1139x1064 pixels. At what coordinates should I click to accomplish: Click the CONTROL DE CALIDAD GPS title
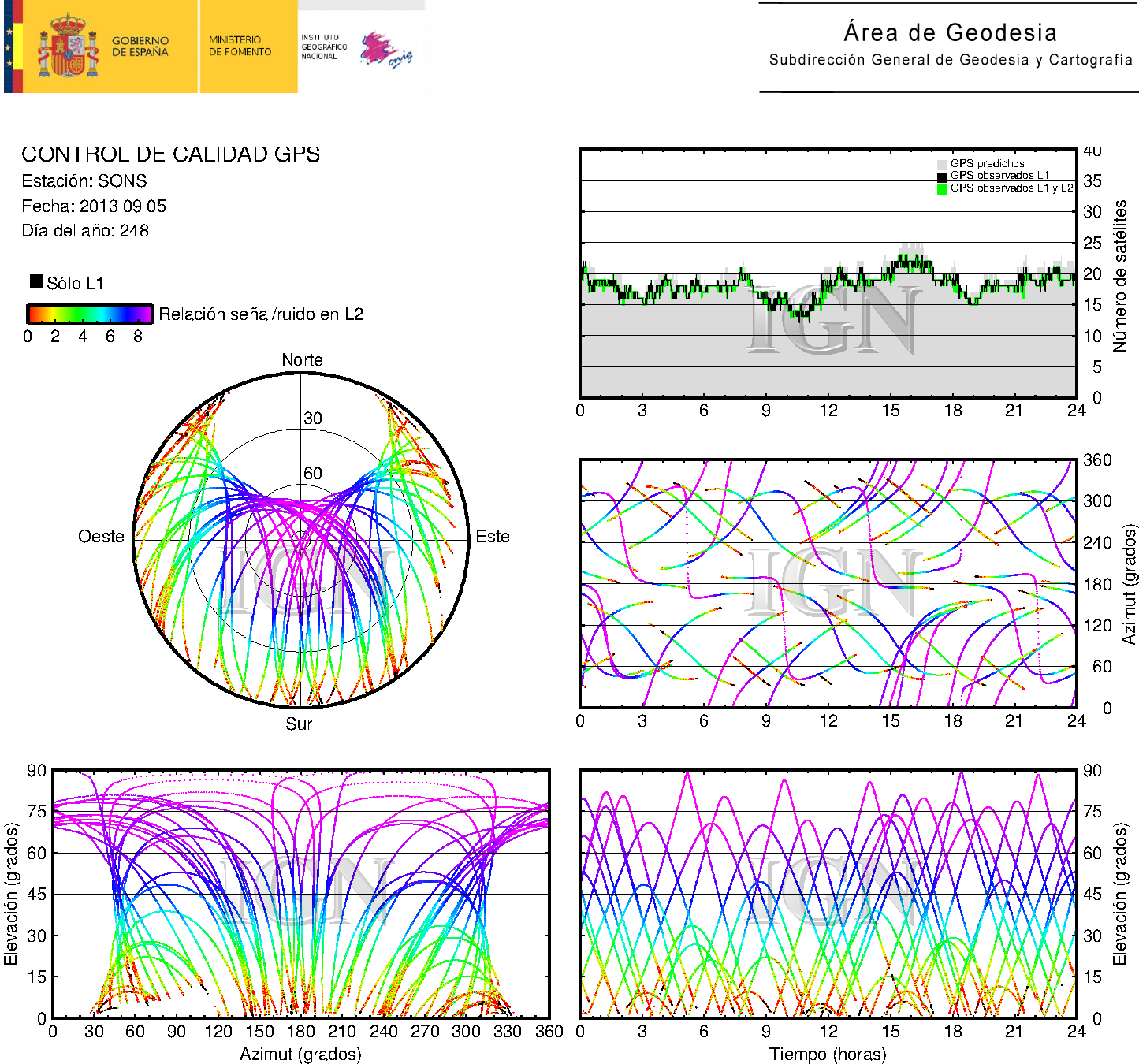pyautogui.click(x=170, y=154)
